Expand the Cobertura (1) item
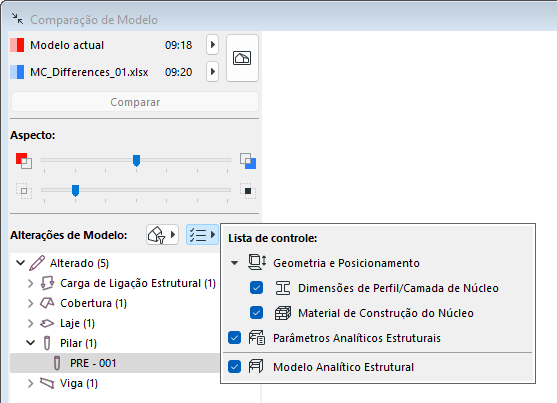 click(31, 303)
